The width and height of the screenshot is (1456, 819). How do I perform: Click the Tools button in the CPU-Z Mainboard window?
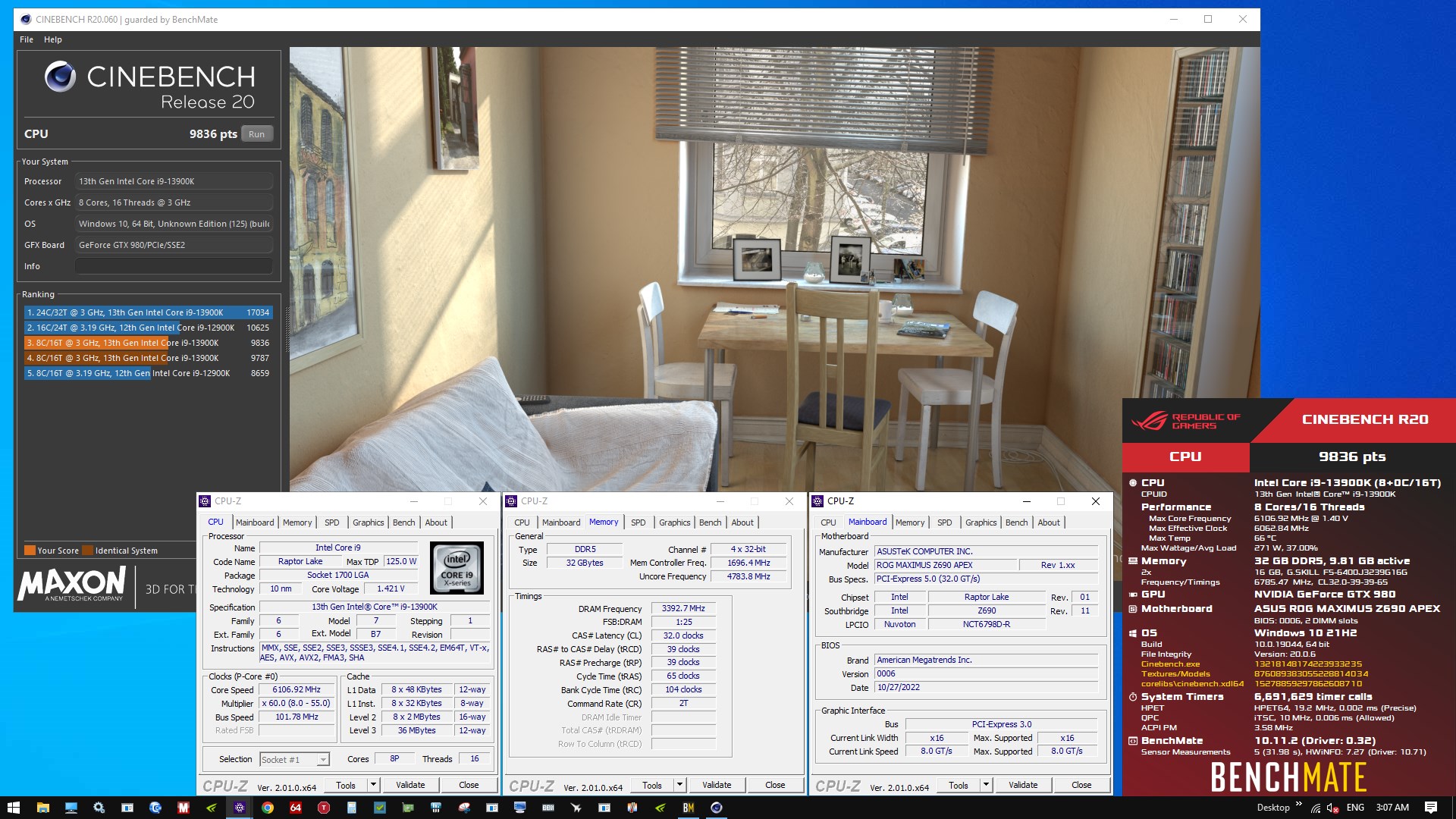[x=959, y=785]
